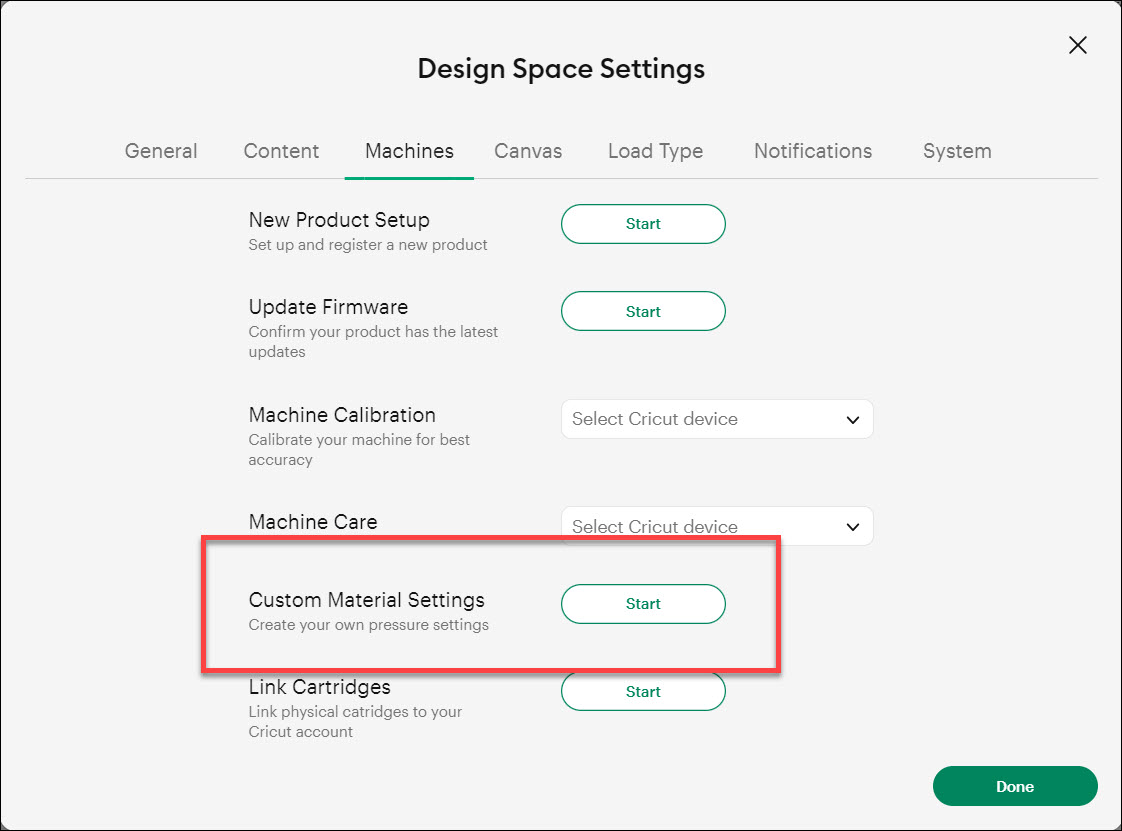Image resolution: width=1122 pixels, height=831 pixels.
Task: Click the Link Cartridges description text
Action: pyautogui.click(x=355, y=721)
